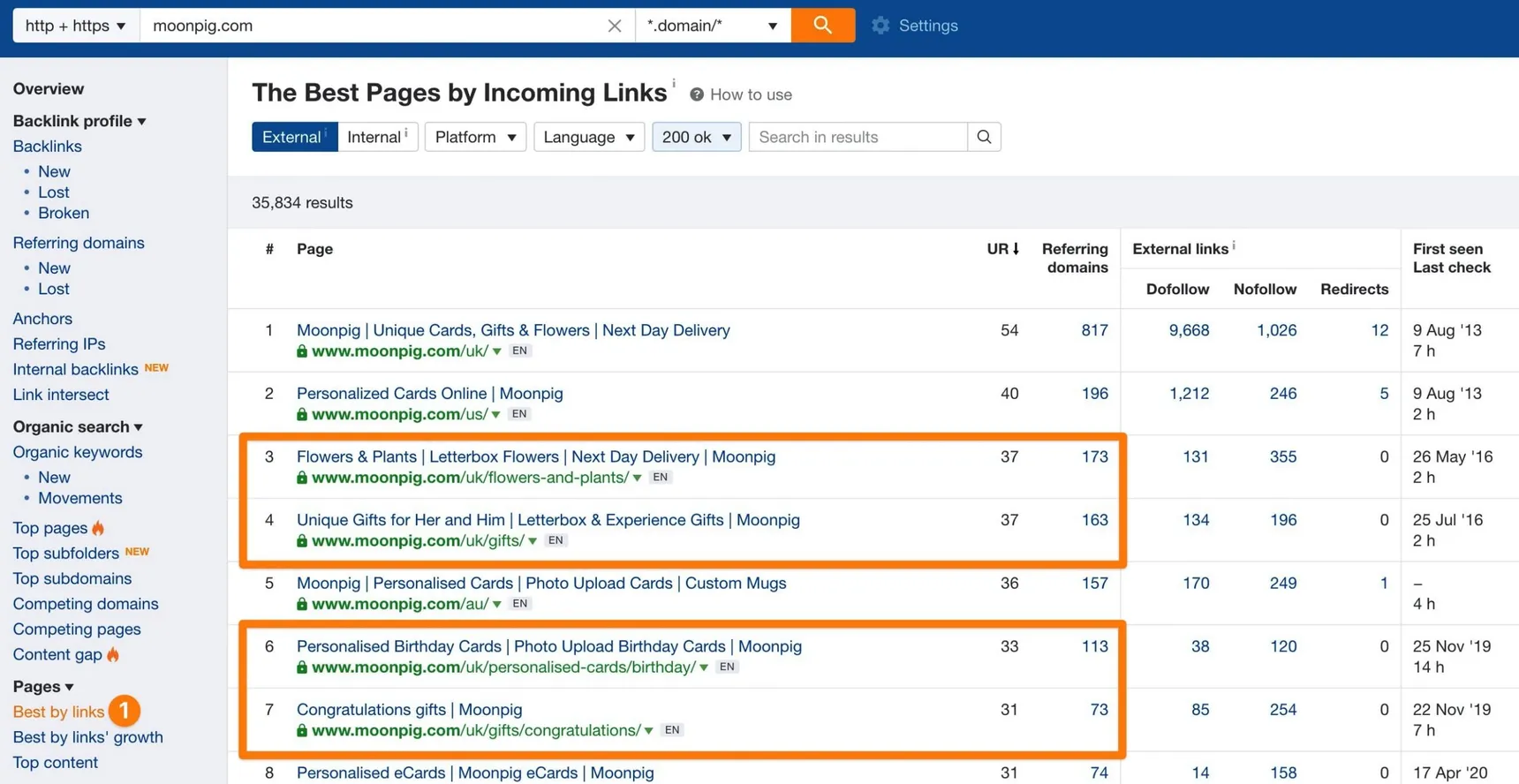This screenshot has height=784, width=1519.
Task: Collapse the Backlink profile section
Action: (79, 121)
